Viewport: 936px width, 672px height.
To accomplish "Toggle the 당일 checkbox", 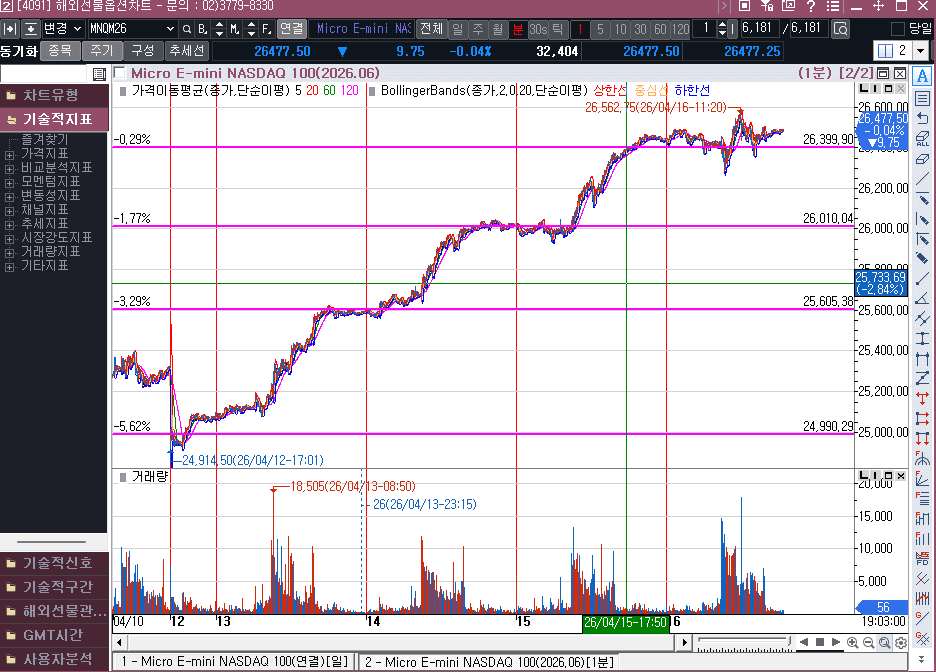I will 897,29.
